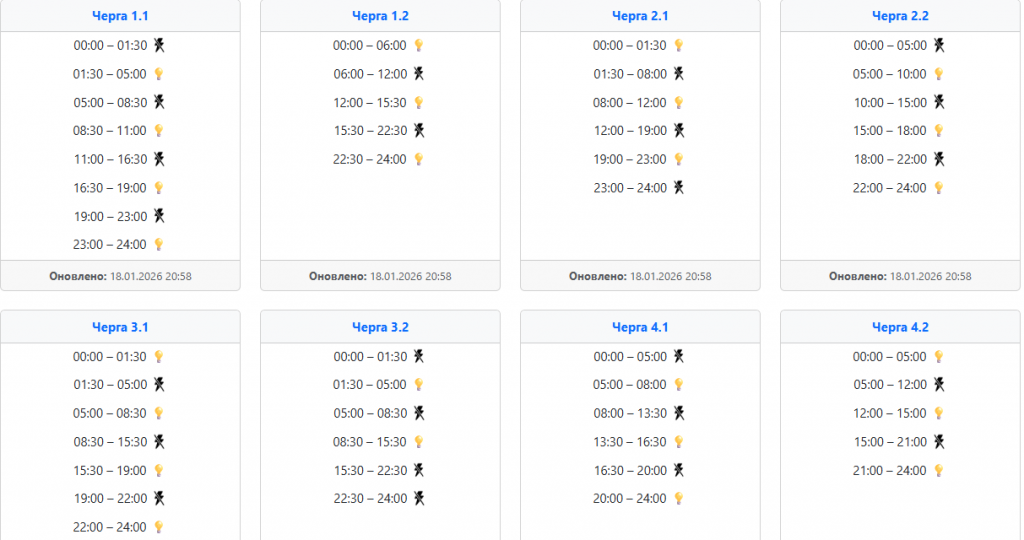Click the power-off icon for 00:00 – 01:30 in Черга 1.1
1024x540 pixels.
tap(159, 45)
